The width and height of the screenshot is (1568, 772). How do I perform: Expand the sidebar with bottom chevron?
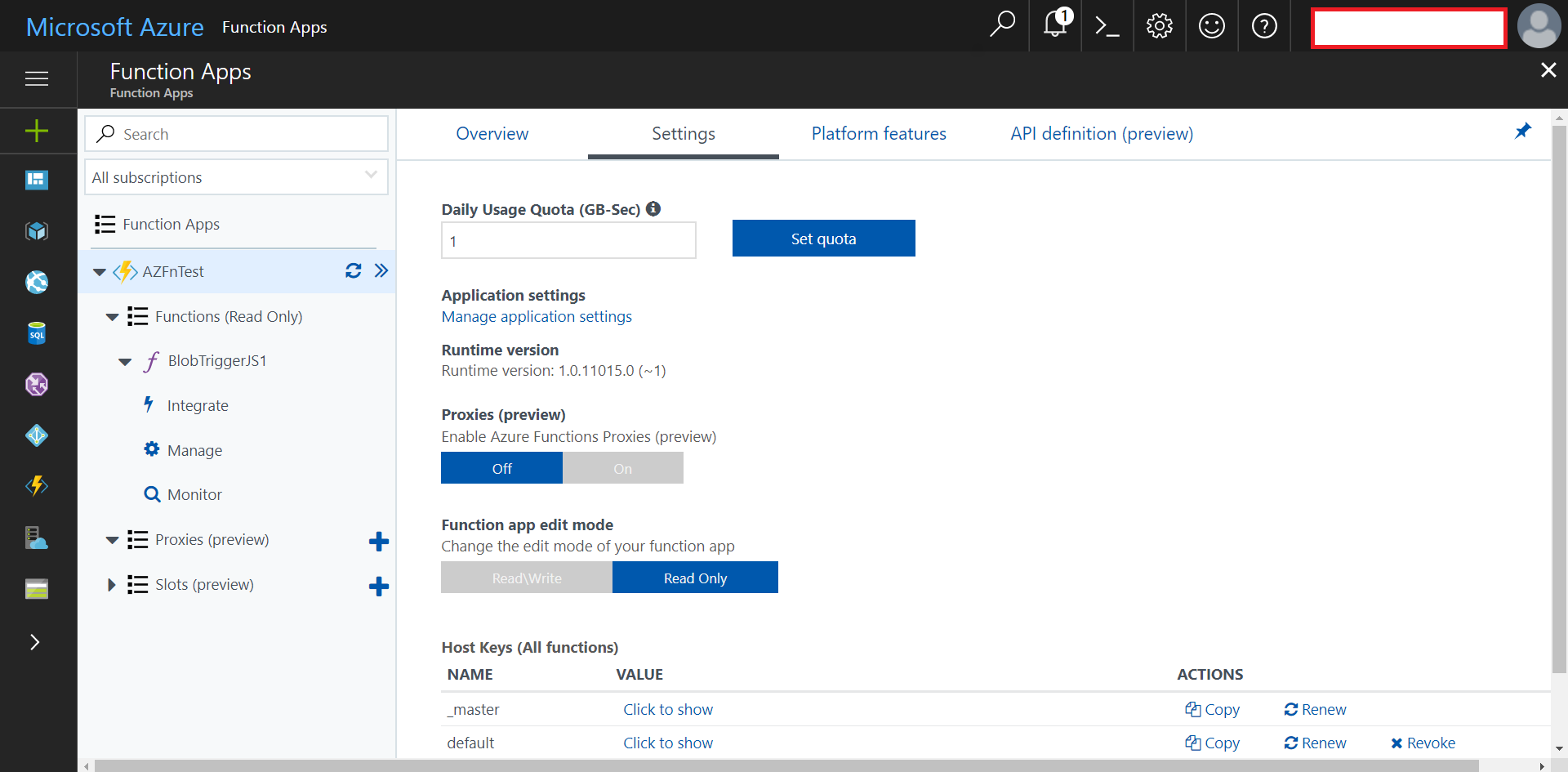tap(35, 642)
